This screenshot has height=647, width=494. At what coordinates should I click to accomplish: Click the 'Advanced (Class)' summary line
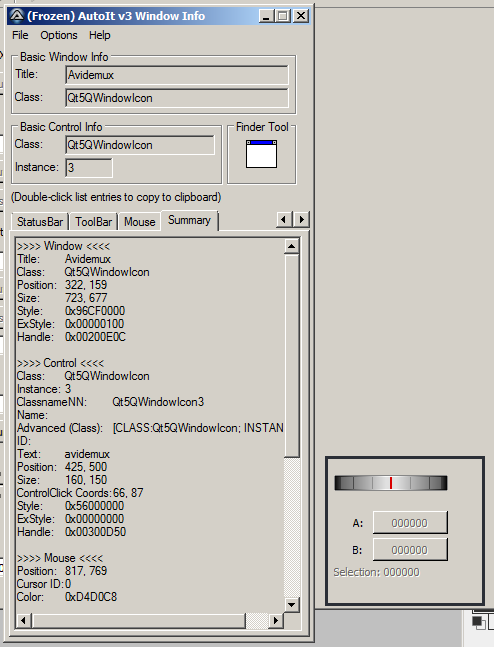point(150,428)
